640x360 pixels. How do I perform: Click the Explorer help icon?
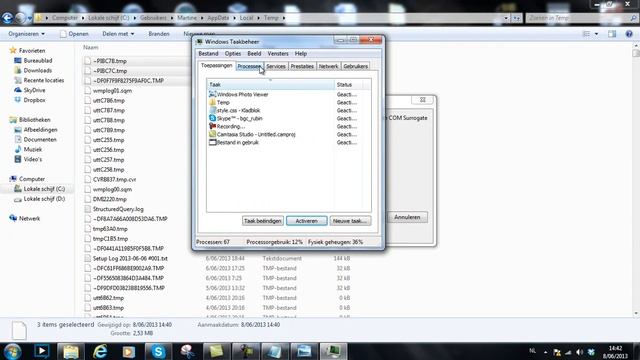(629, 34)
